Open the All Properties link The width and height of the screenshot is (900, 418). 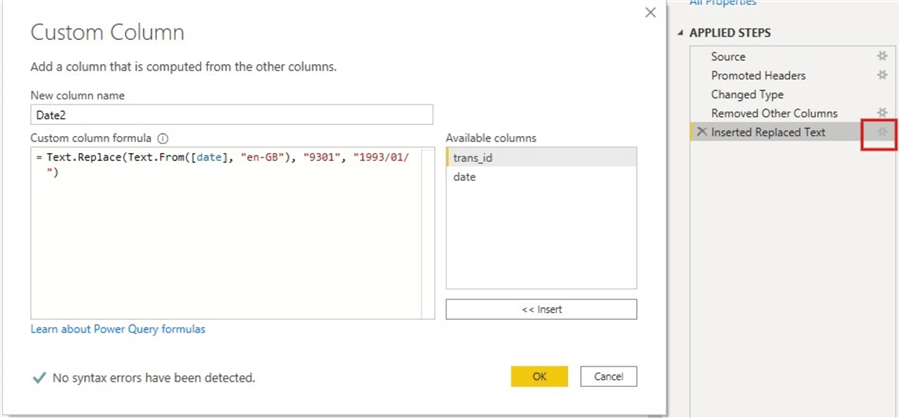click(723, 3)
